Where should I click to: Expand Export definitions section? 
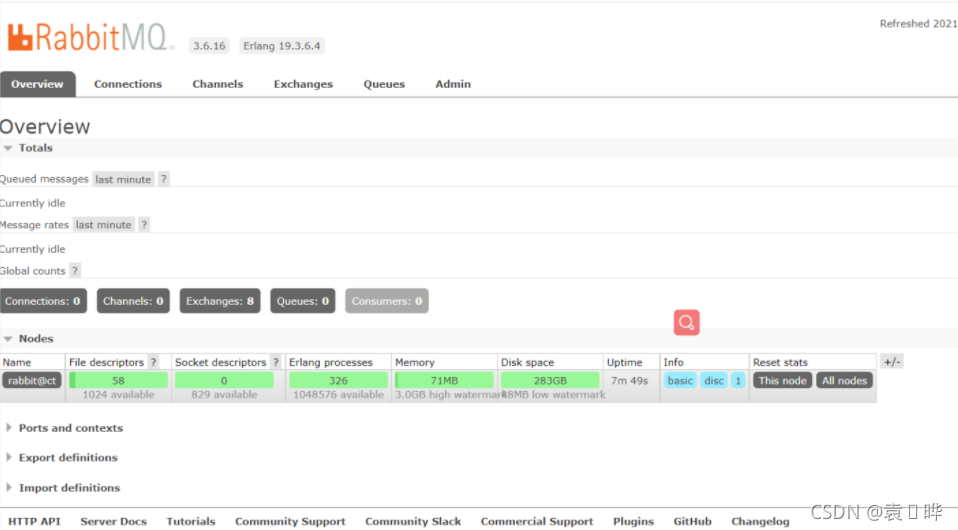[62, 457]
